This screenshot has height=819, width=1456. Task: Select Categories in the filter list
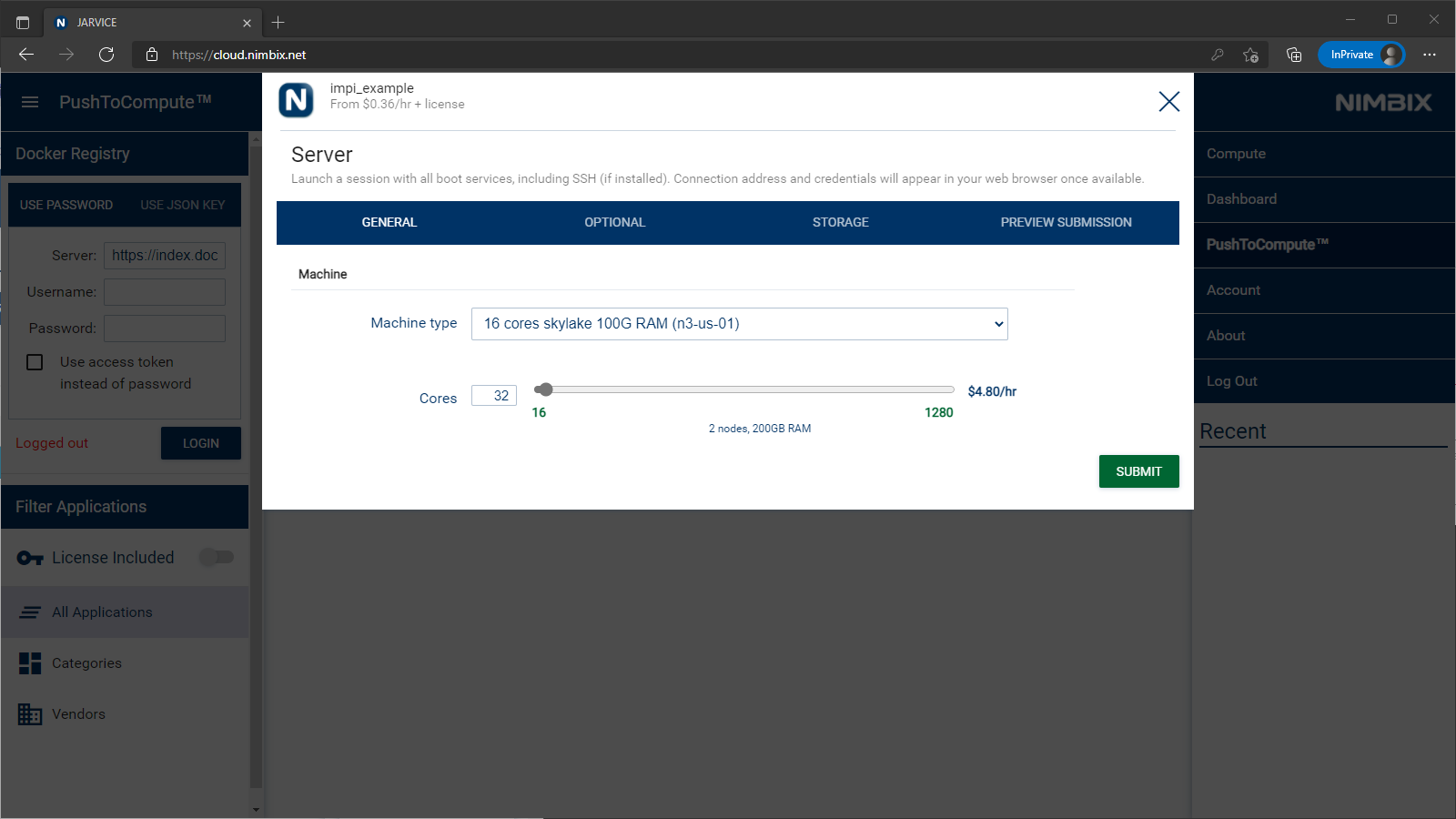click(125, 663)
